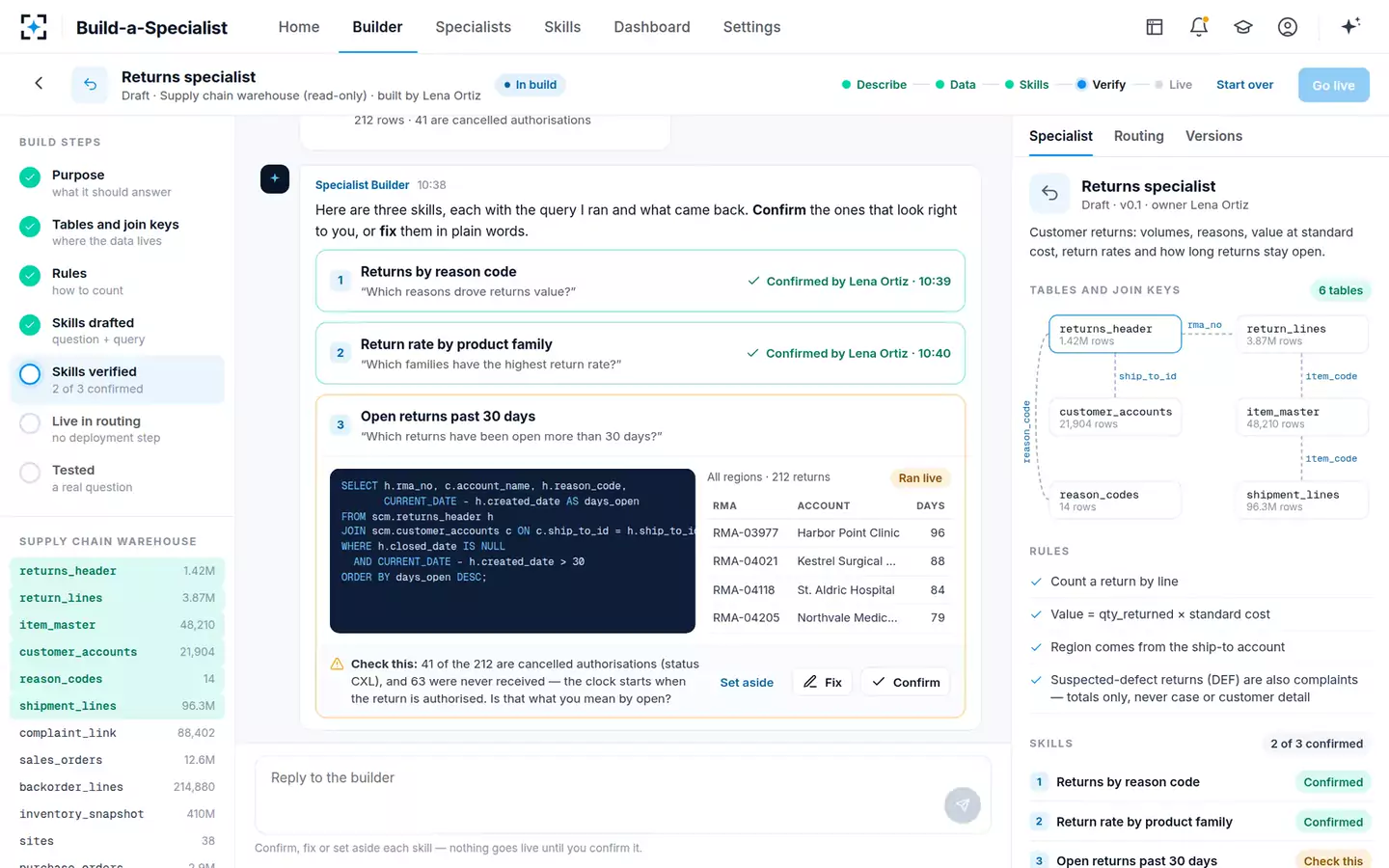Click the send message paper plane icon

point(962,805)
